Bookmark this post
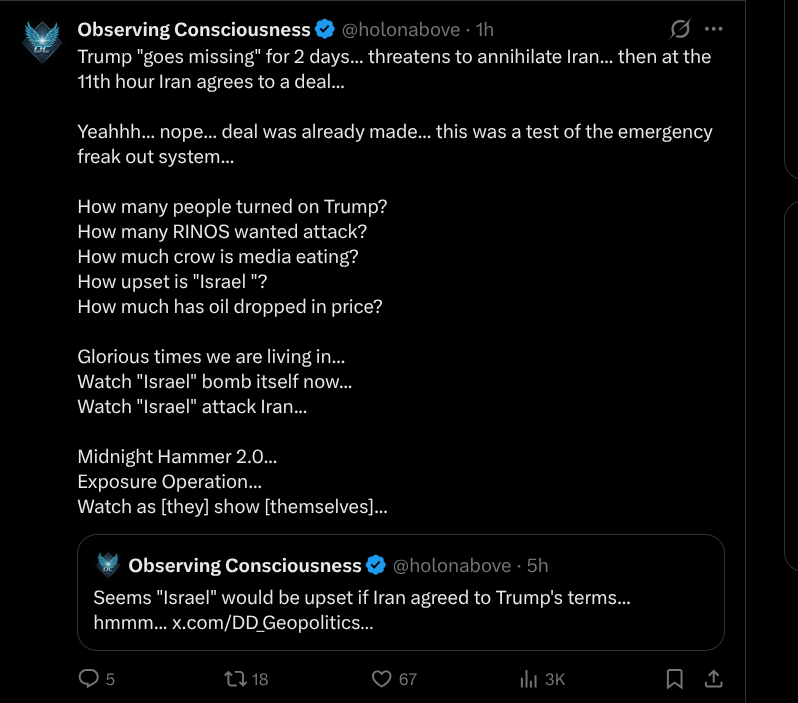Viewport: 798px width, 703px height. [x=675, y=679]
